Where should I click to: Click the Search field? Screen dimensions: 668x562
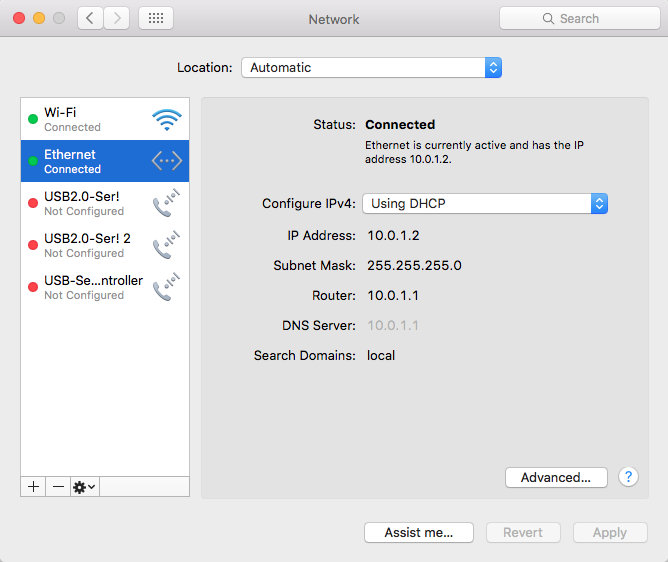pyautogui.click(x=580, y=18)
